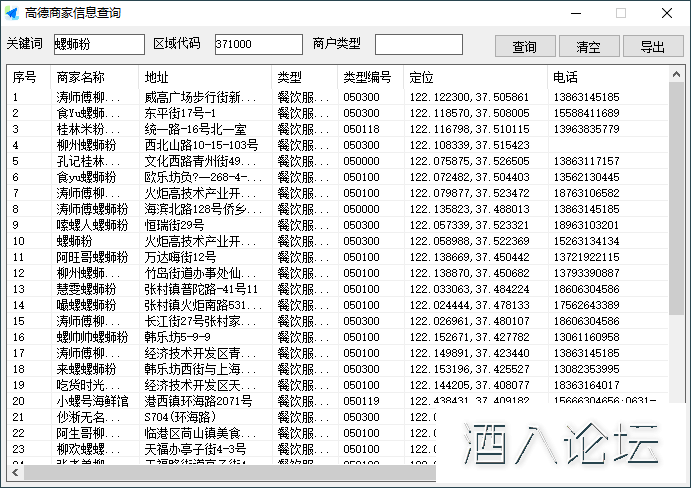Click the 导出 export button

click(653, 46)
